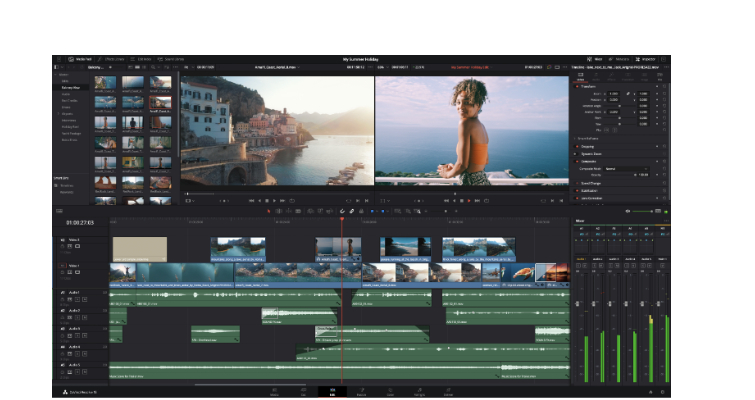
Task: Jump to first frame in timeline viewer
Action: point(446,201)
